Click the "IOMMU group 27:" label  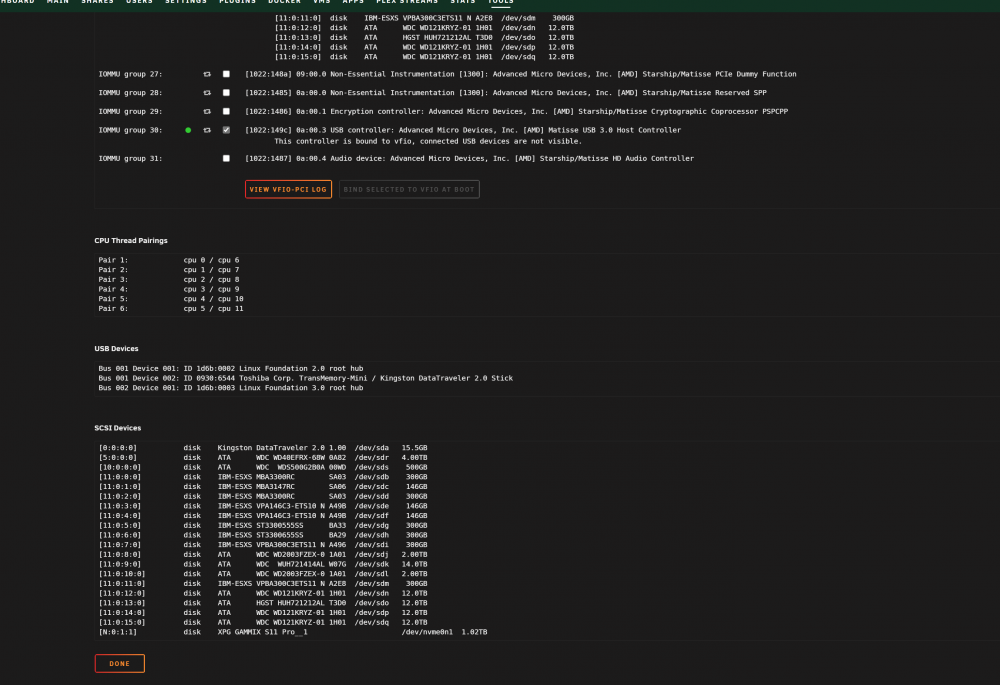click(x=130, y=74)
